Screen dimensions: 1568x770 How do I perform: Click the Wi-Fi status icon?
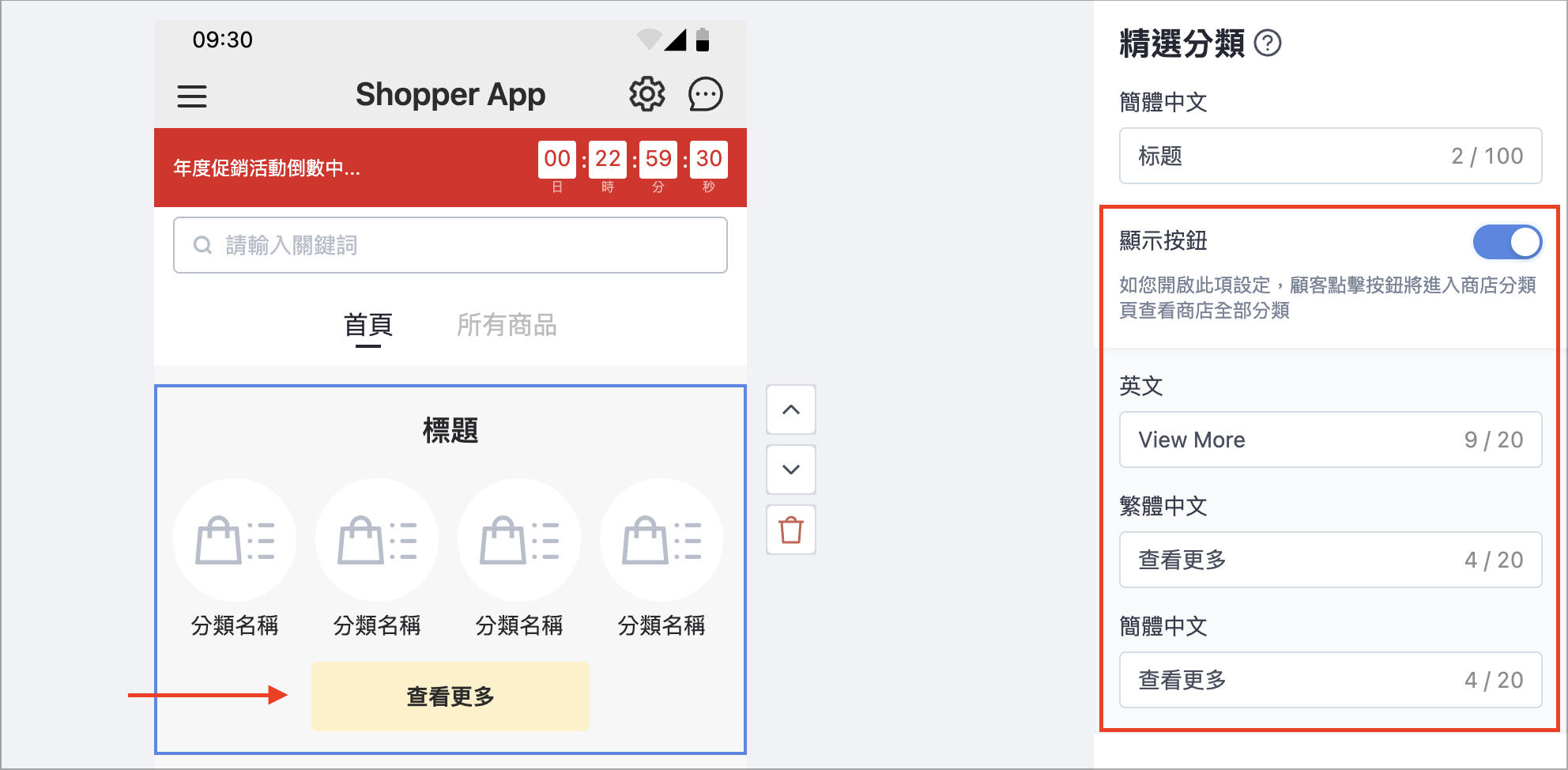pos(649,39)
